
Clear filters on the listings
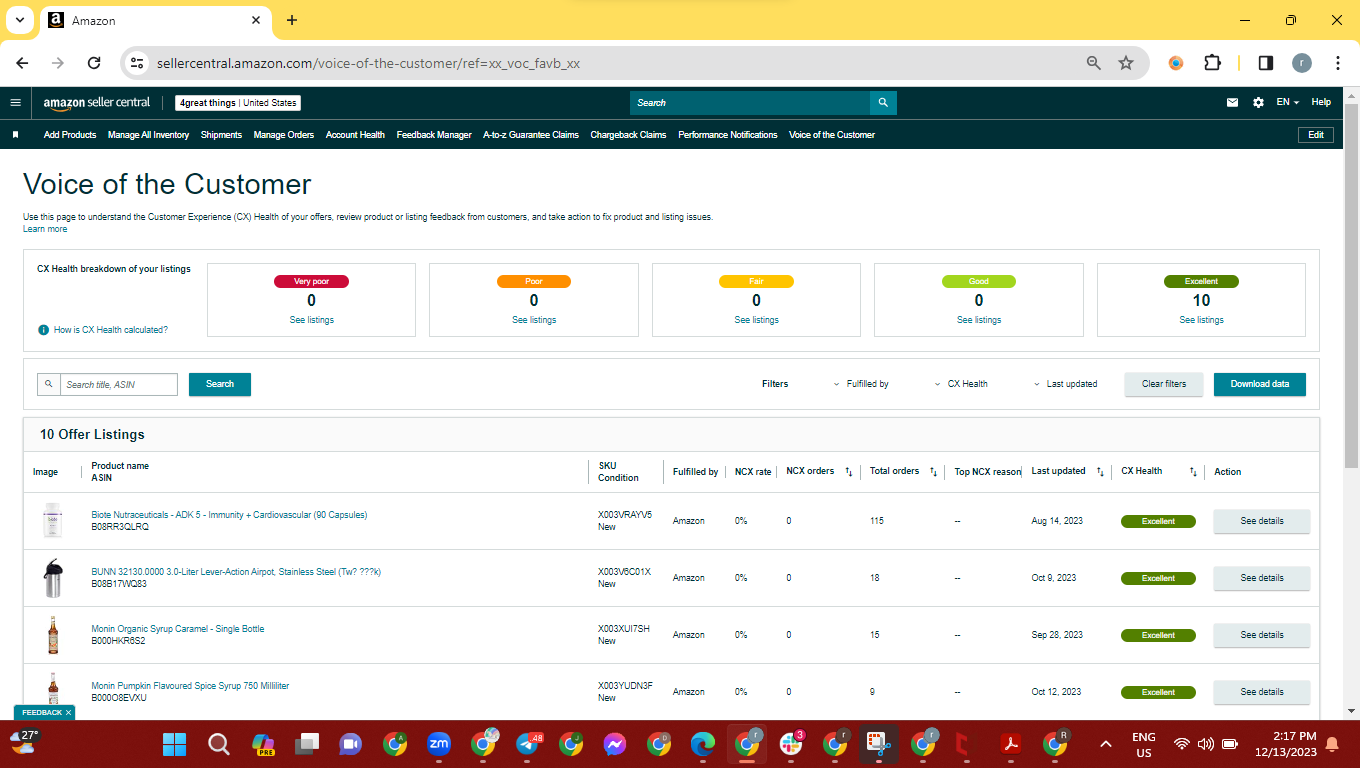pos(1164,384)
